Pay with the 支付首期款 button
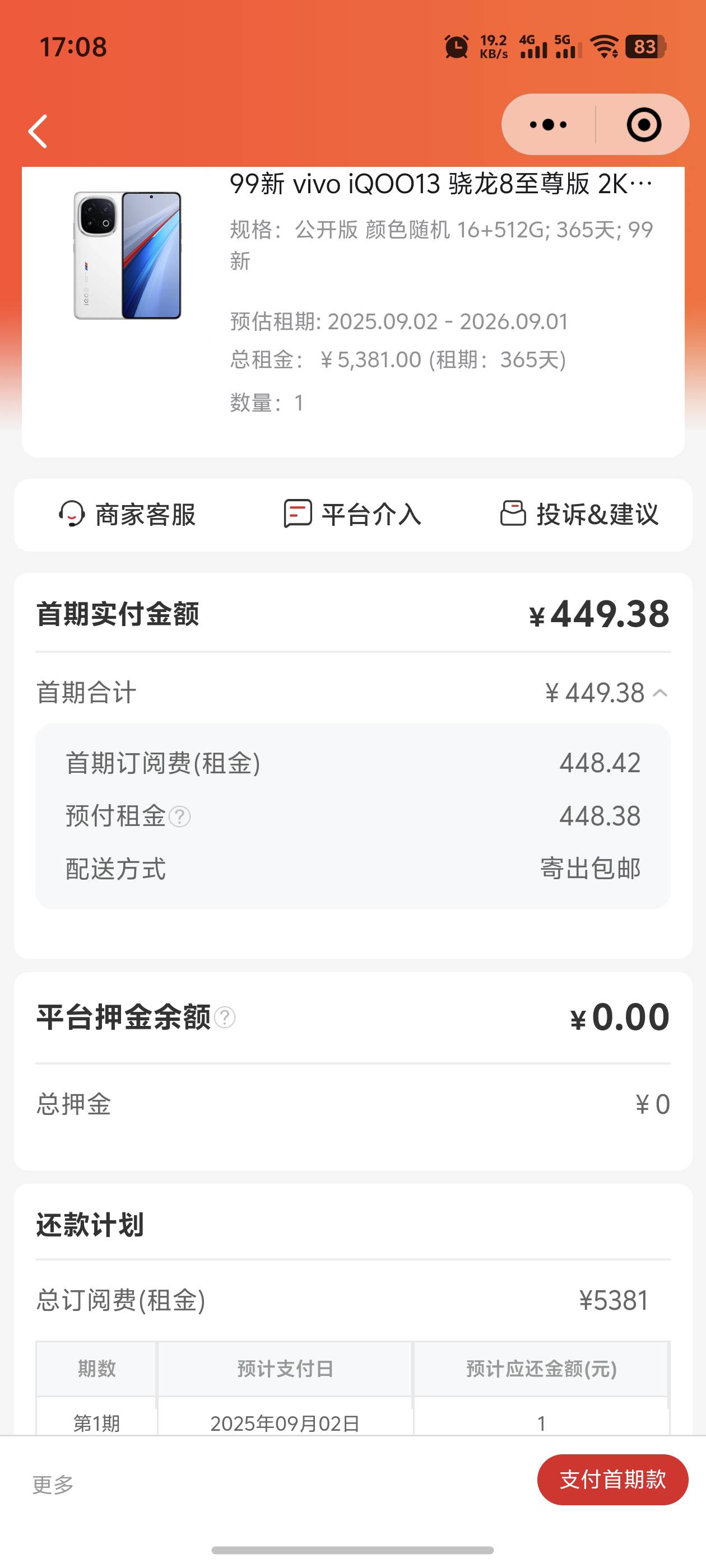 click(613, 1480)
